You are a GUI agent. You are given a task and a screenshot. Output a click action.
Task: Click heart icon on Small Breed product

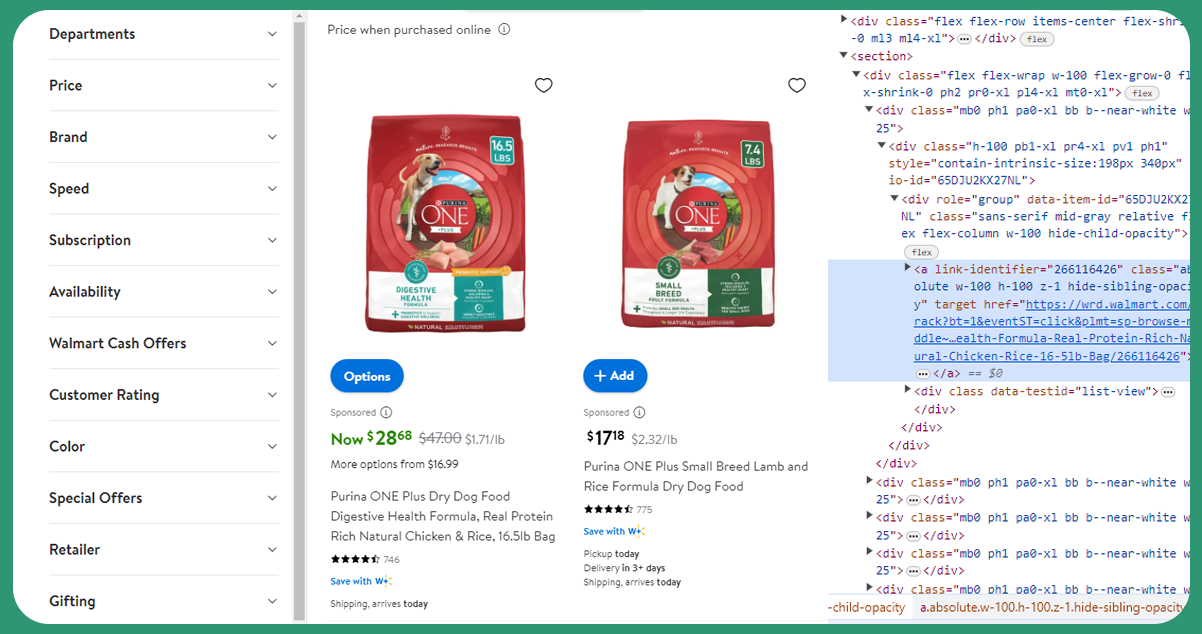[x=797, y=85]
